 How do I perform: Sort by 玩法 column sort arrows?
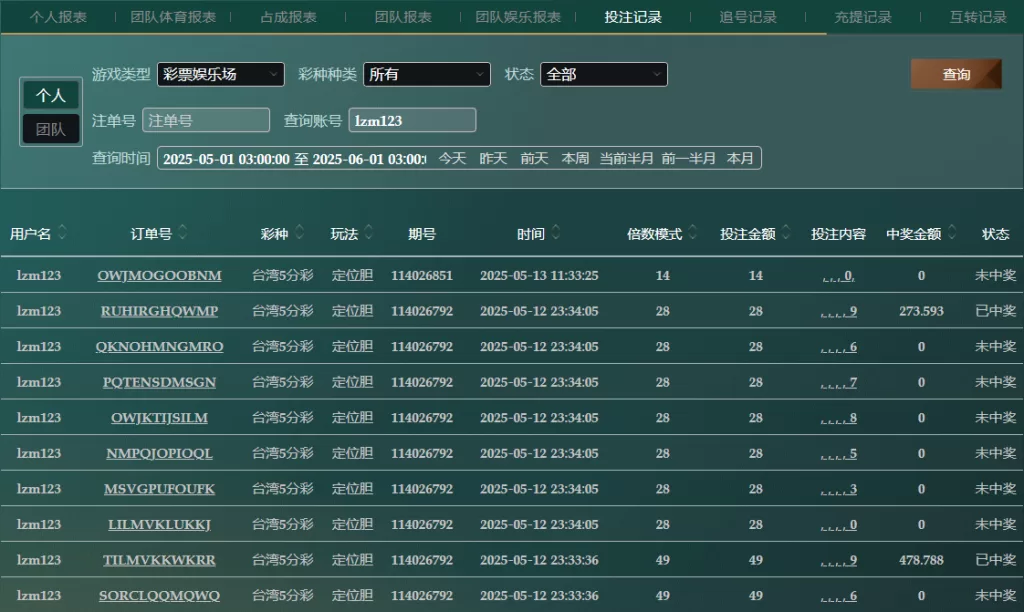(369, 232)
